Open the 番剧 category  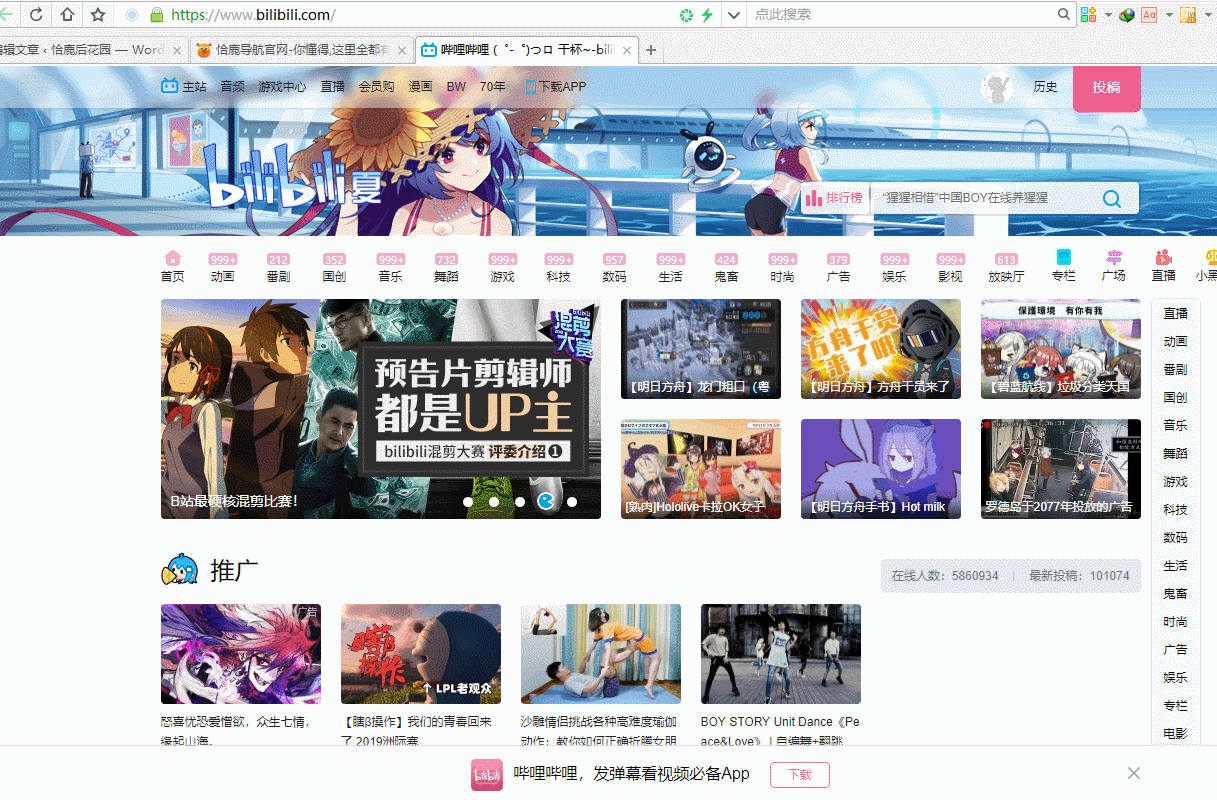(278, 267)
